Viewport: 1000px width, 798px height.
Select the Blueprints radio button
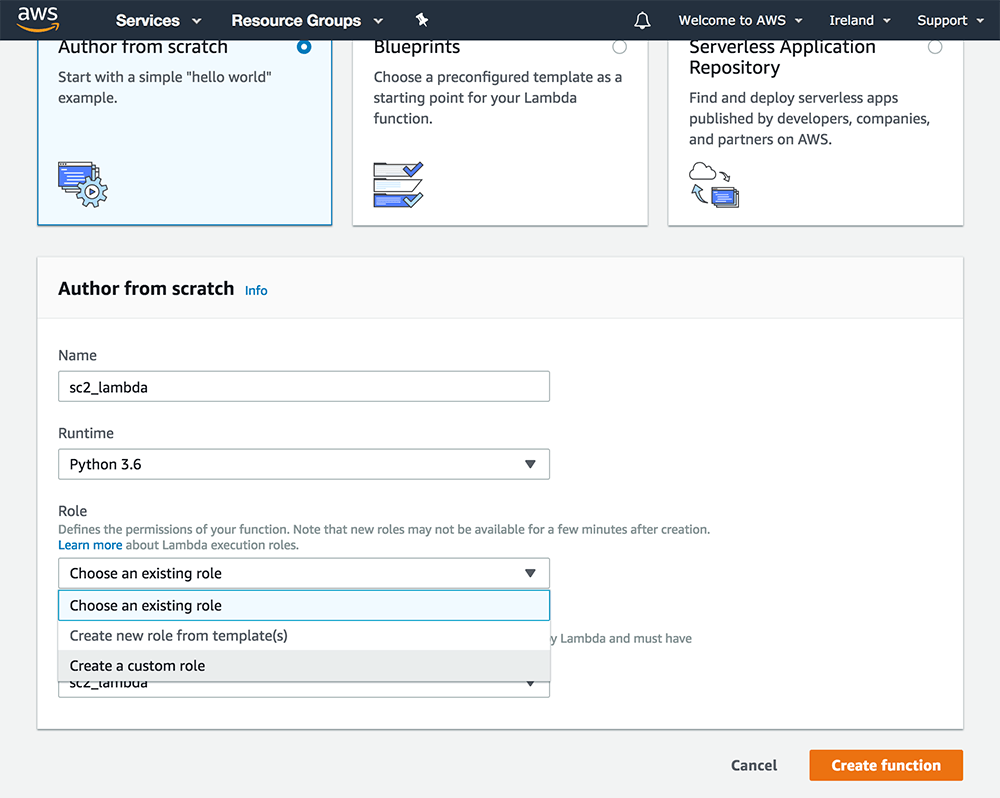[x=619, y=46]
